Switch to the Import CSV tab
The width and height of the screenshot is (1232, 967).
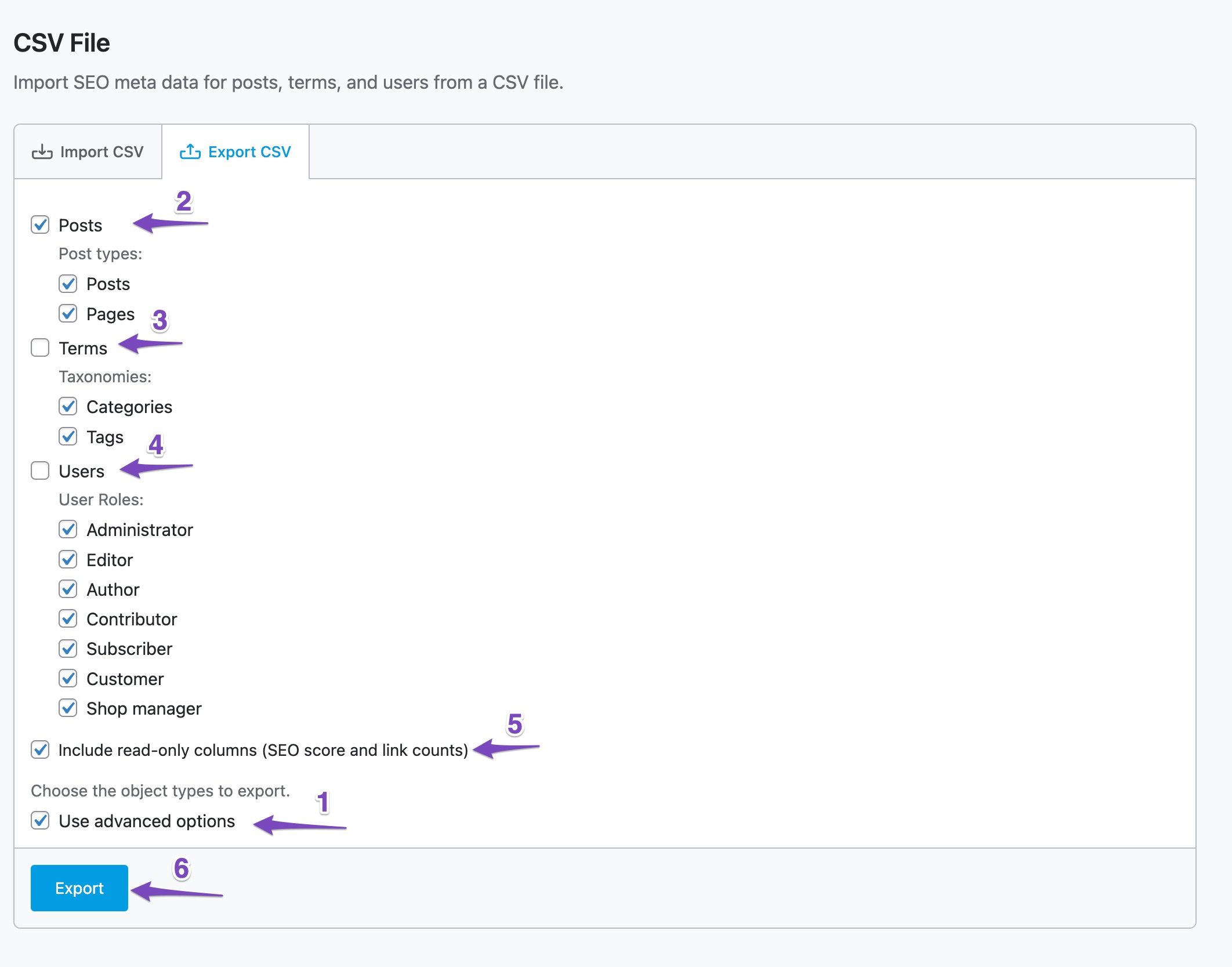point(88,152)
